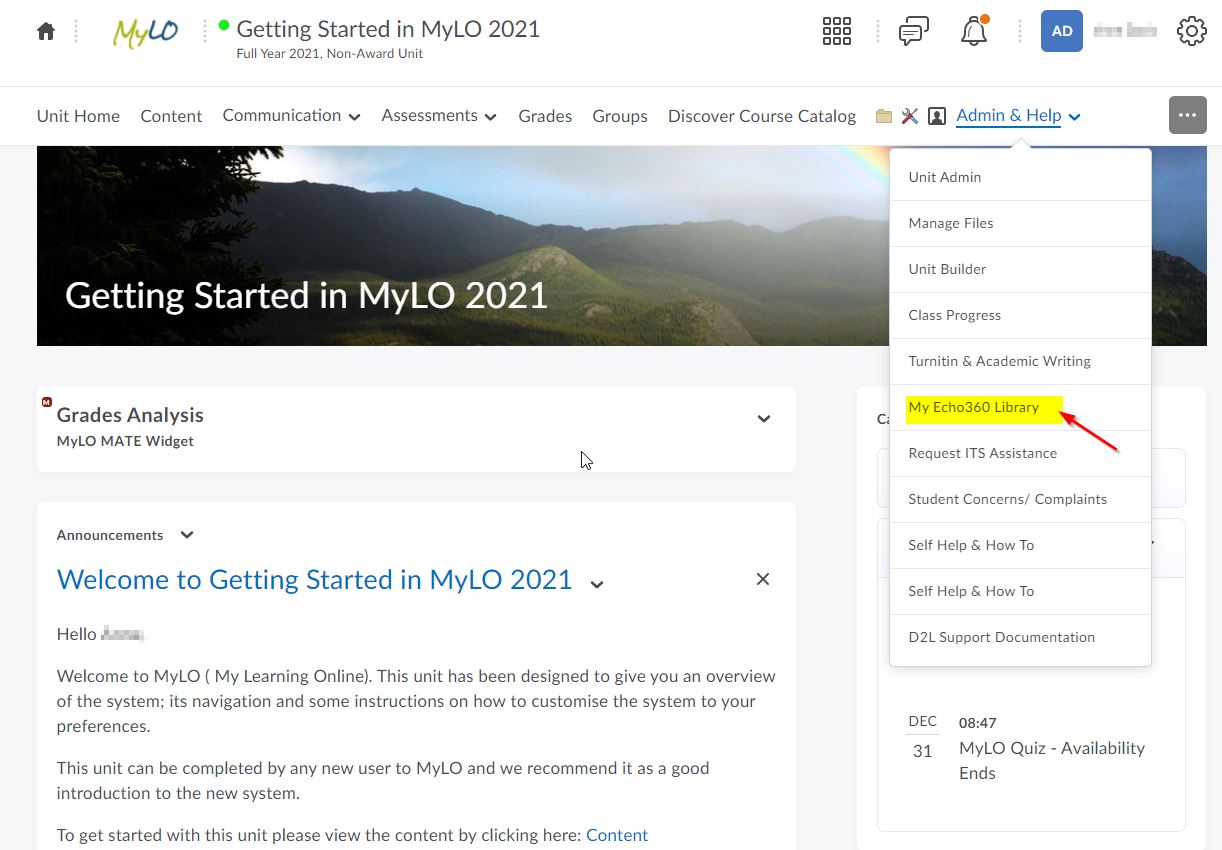
Task: Choose Unit Builder in the dropdown
Action: (x=1020, y=269)
